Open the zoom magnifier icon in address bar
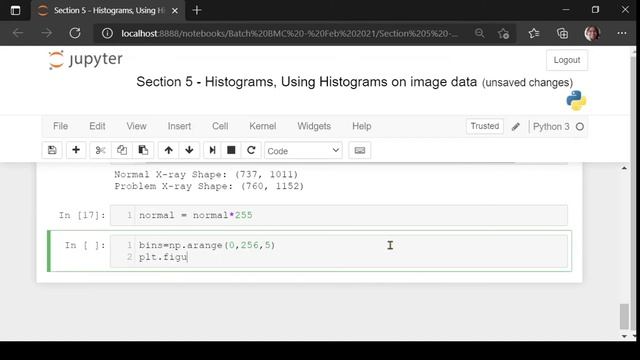The width and height of the screenshot is (640, 360). (480, 33)
